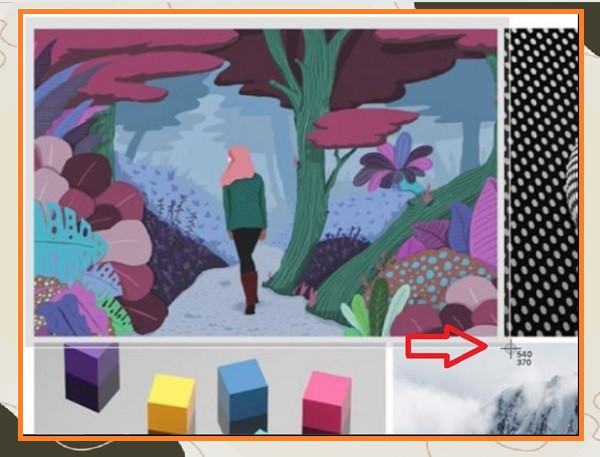Click the crosshair screenshot cursor icon
The width and height of the screenshot is (600, 457).
click(x=510, y=349)
